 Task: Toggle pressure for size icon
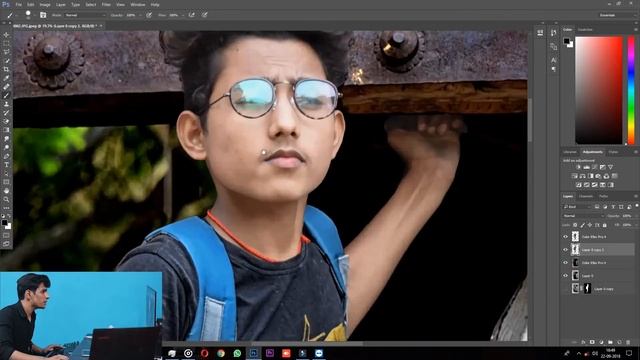204,15
